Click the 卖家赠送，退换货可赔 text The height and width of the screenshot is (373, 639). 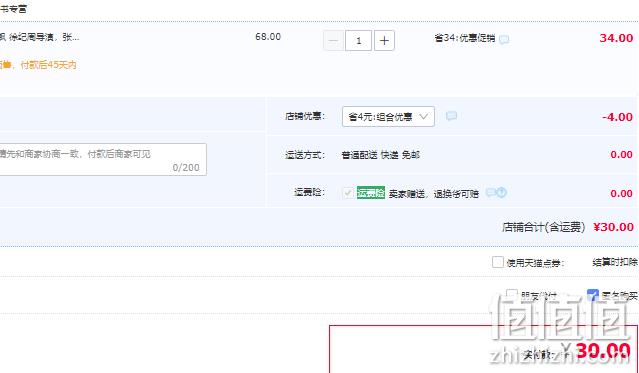[x=434, y=194]
